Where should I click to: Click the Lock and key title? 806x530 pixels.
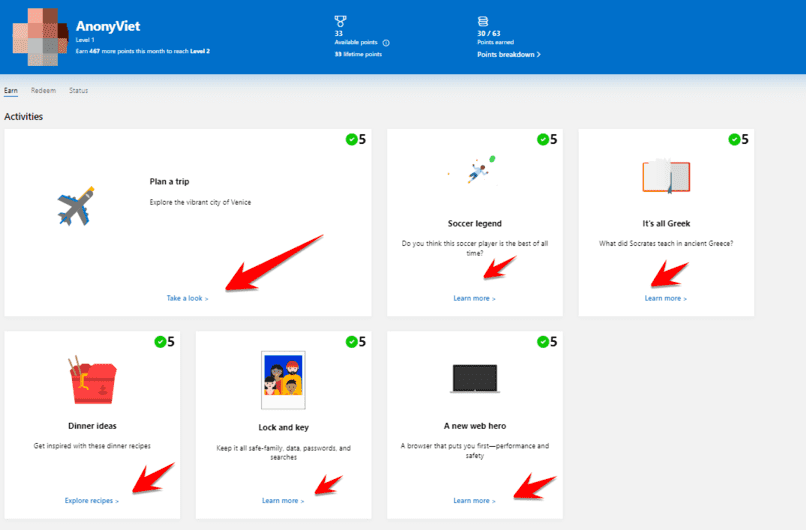pyautogui.click(x=283, y=428)
